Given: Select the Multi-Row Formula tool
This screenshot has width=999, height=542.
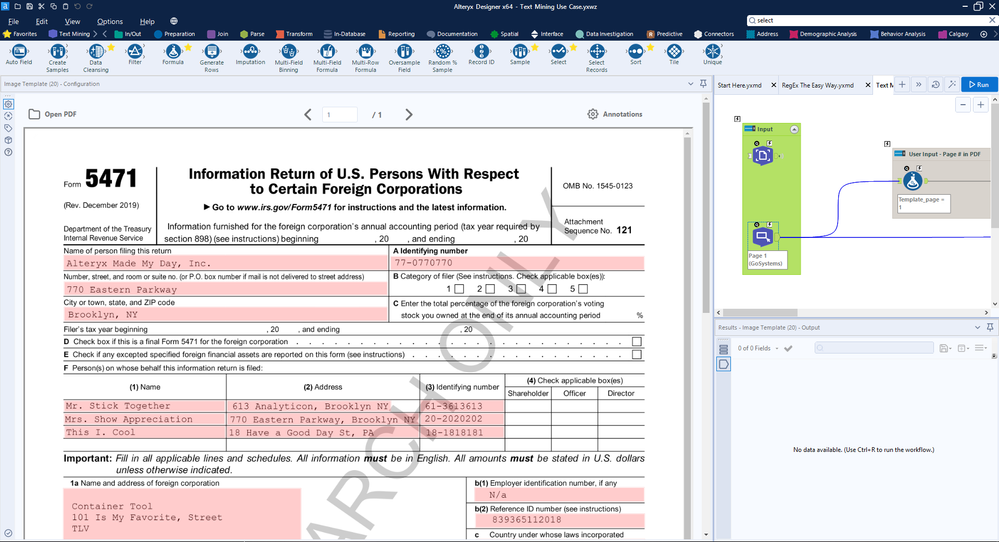Looking at the screenshot, I should click(x=366, y=58).
